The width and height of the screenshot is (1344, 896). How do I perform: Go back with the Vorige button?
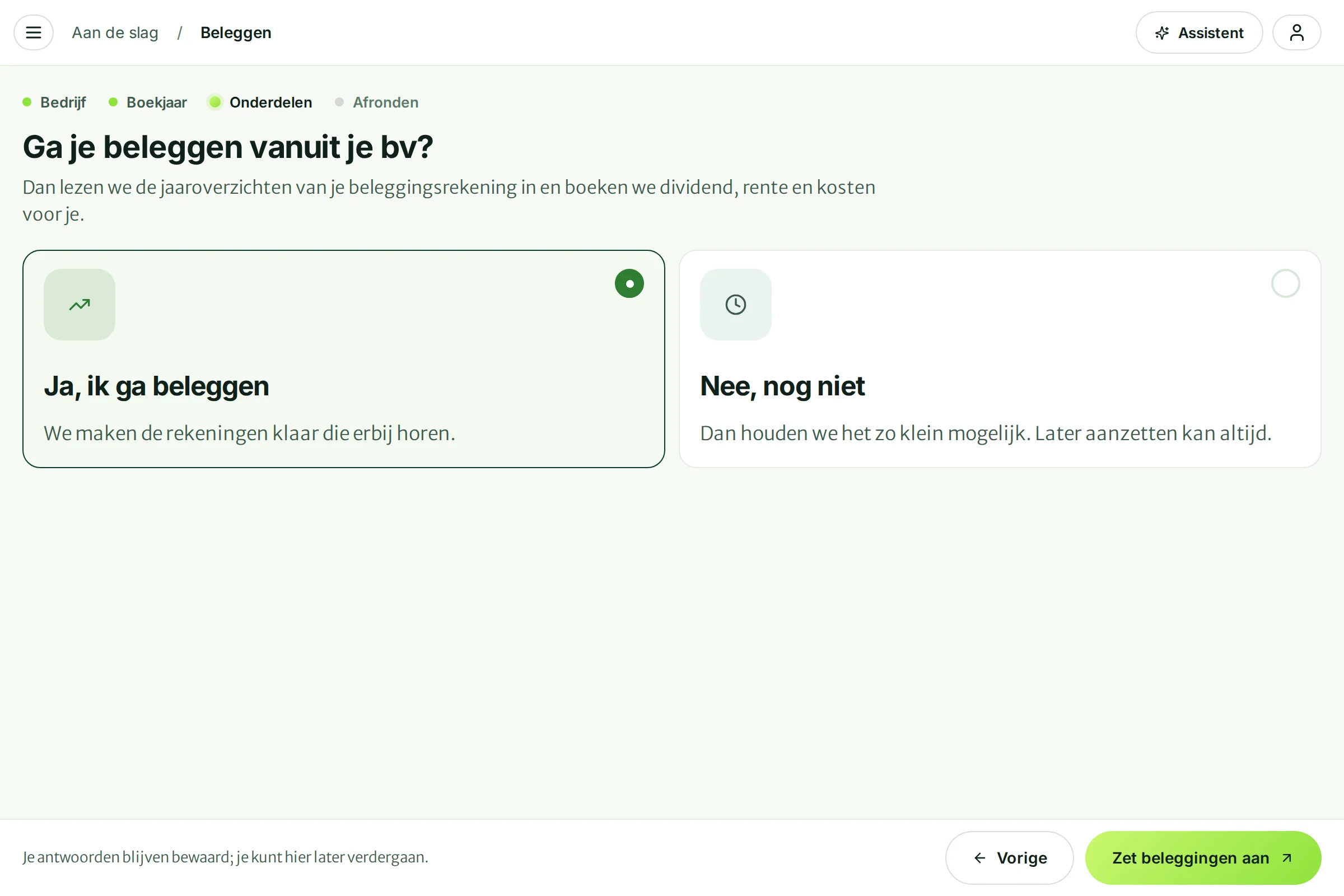point(1010,858)
